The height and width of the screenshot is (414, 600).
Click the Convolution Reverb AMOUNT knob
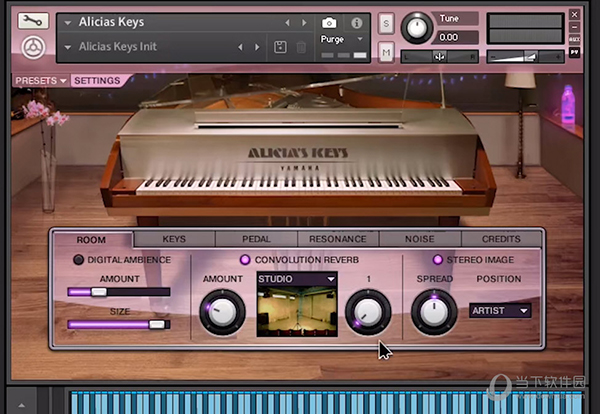[x=222, y=312]
